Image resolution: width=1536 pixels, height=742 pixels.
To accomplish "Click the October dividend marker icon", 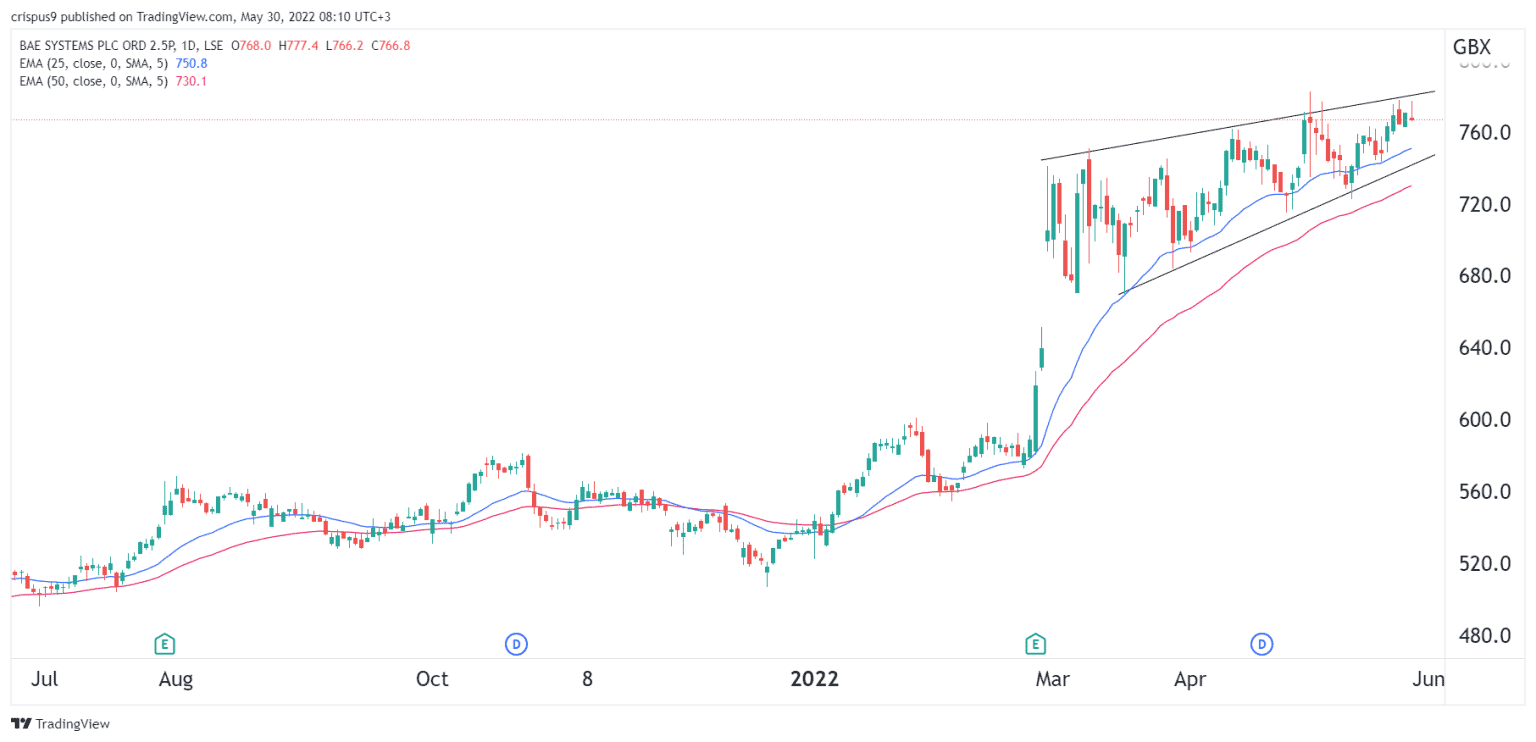I will tap(517, 644).
